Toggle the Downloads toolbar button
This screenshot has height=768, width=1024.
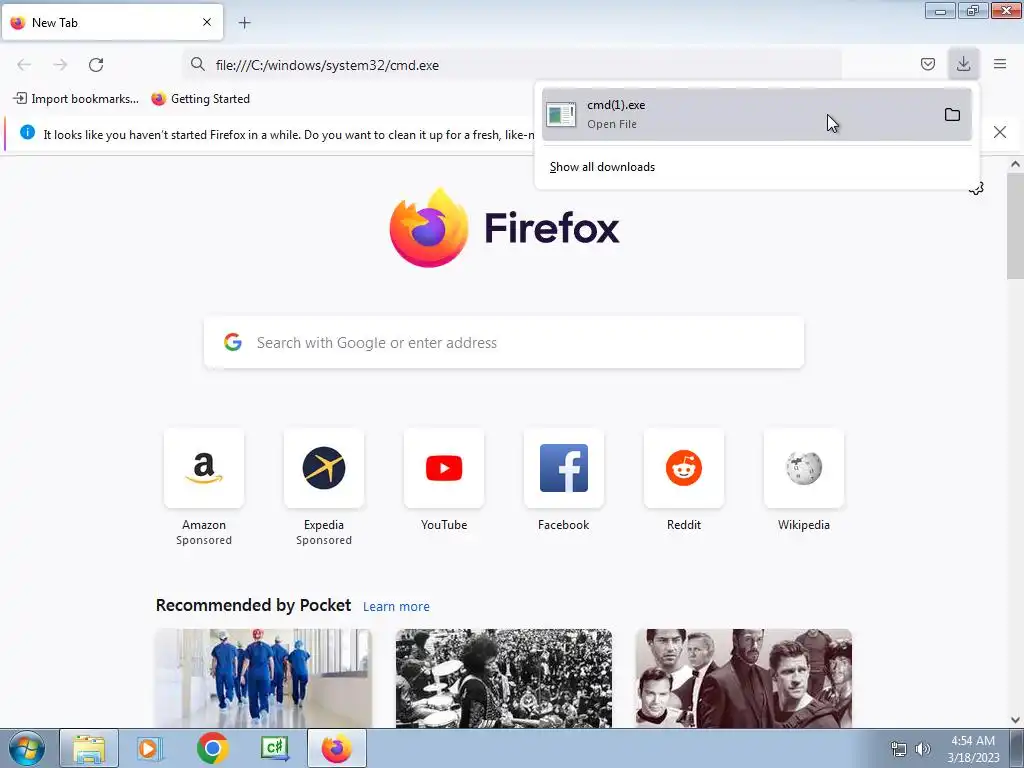[963, 64]
